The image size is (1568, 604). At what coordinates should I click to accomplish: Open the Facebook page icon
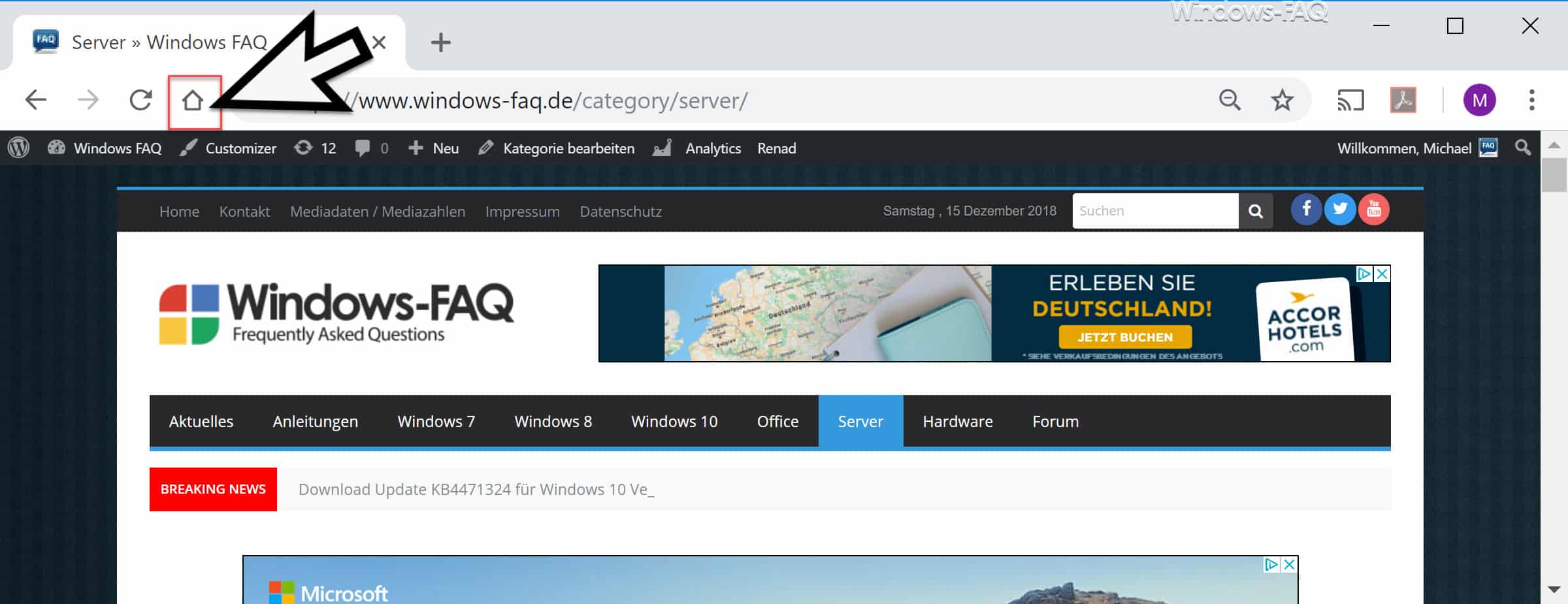pyautogui.click(x=1307, y=210)
